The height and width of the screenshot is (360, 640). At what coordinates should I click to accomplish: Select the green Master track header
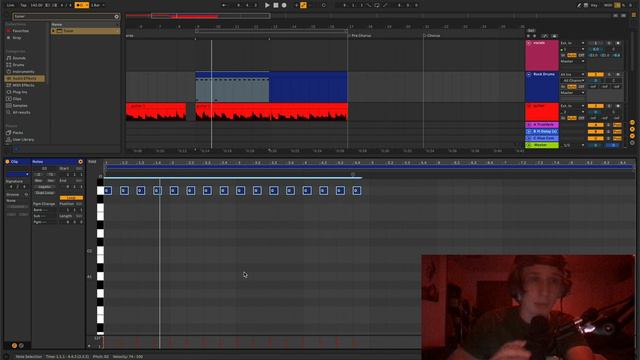[542, 145]
